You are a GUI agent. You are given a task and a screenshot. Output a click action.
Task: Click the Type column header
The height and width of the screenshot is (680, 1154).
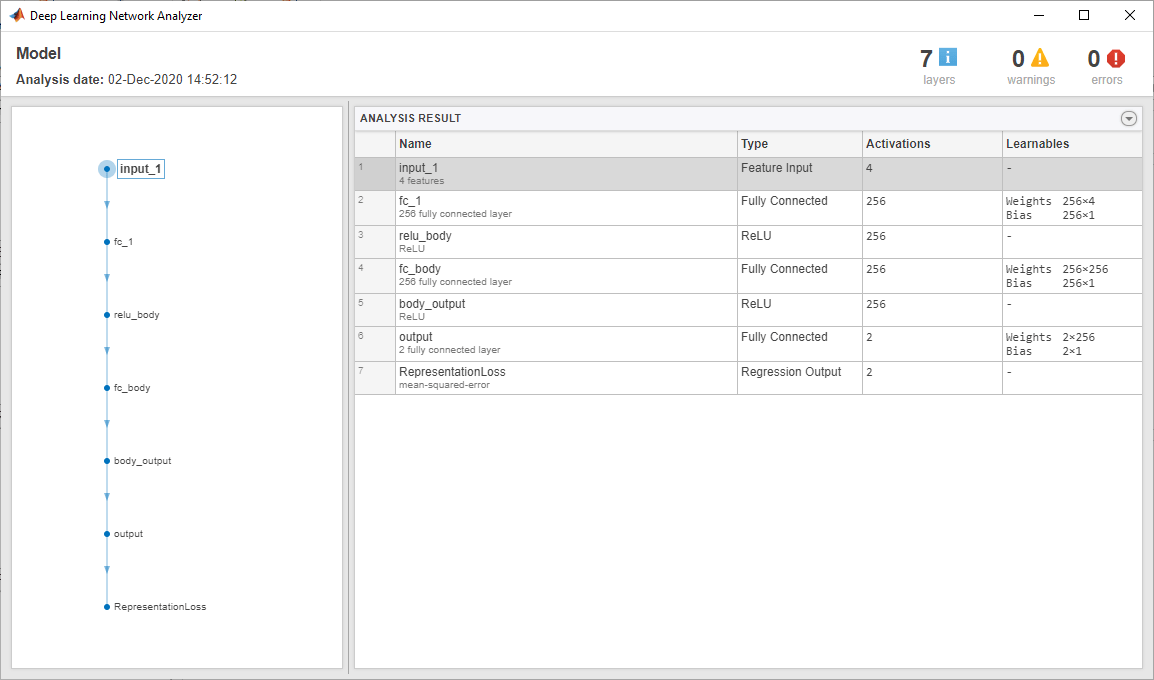751,143
